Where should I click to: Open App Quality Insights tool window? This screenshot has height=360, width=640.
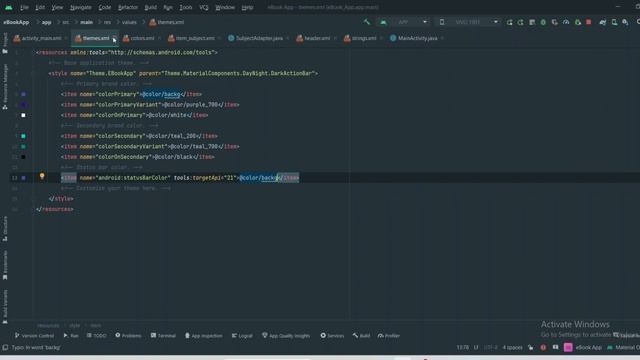click(286, 336)
